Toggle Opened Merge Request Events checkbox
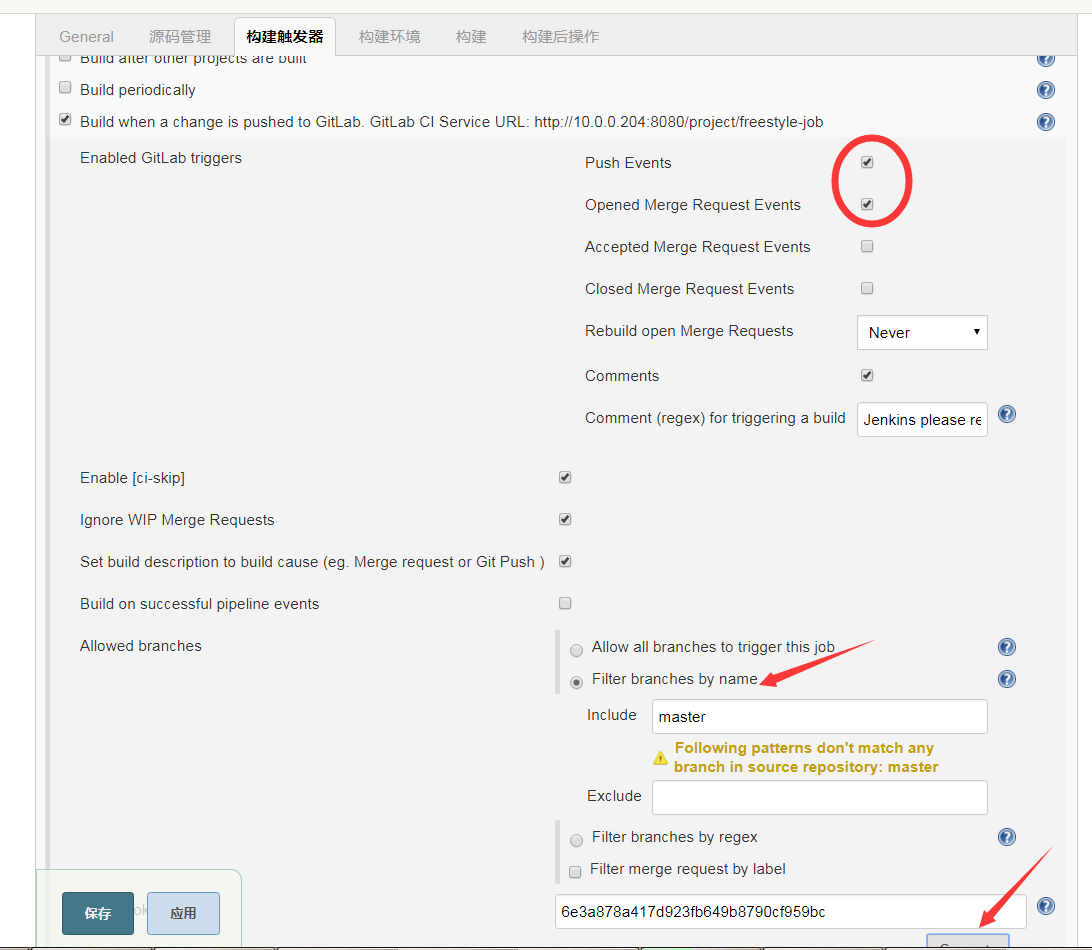This screenshot has width=1092, height=950. (x=867, y=204)
